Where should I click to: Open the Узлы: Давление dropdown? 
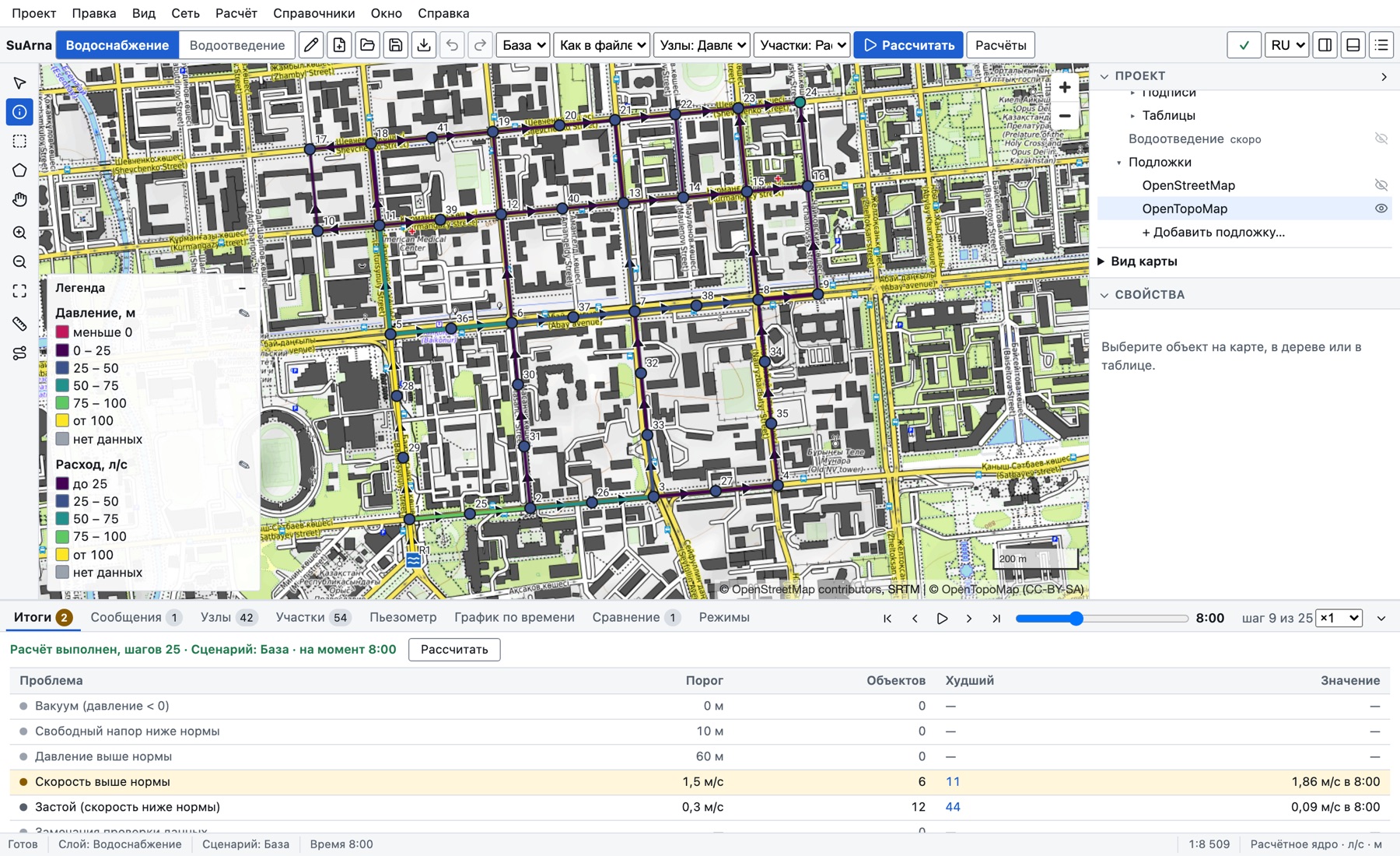tap(702, 45)
